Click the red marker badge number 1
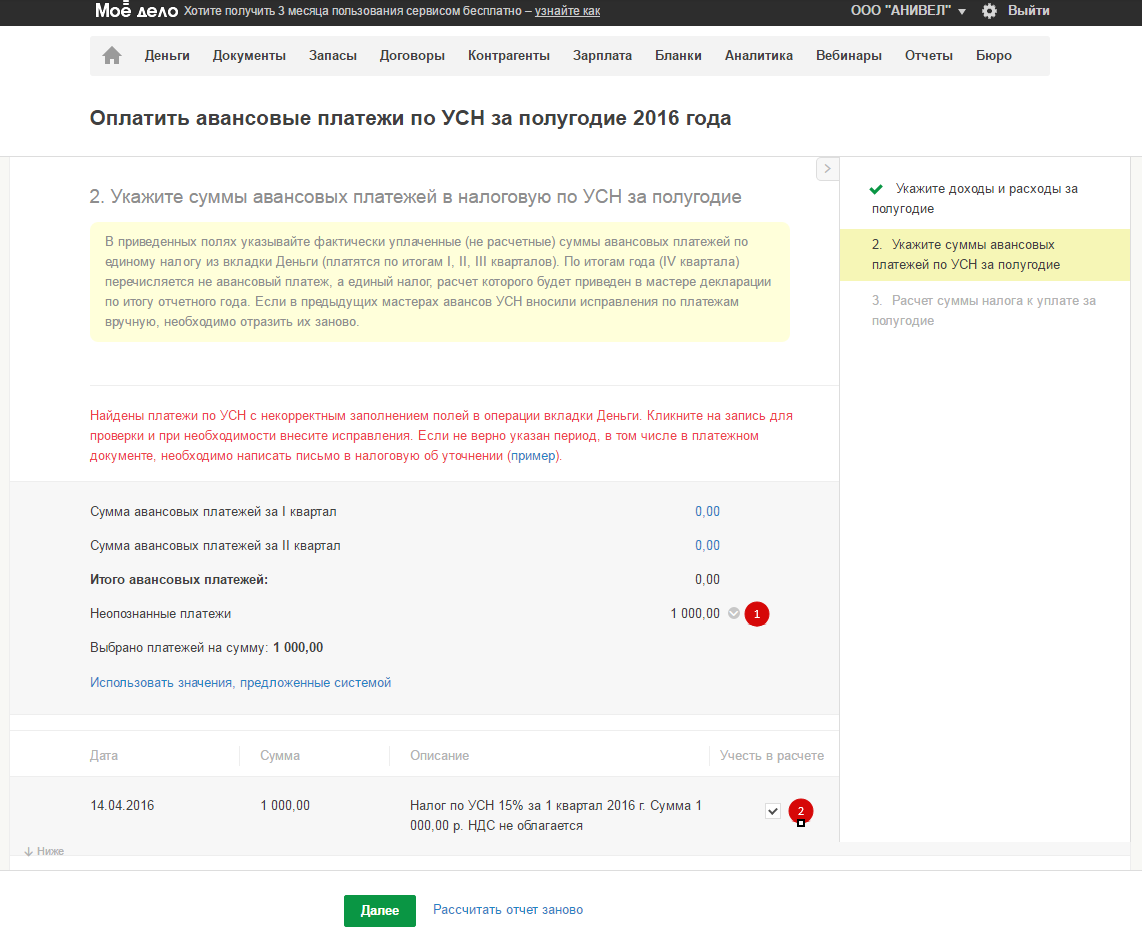The image size is (1142, 928). click(757, 614)
